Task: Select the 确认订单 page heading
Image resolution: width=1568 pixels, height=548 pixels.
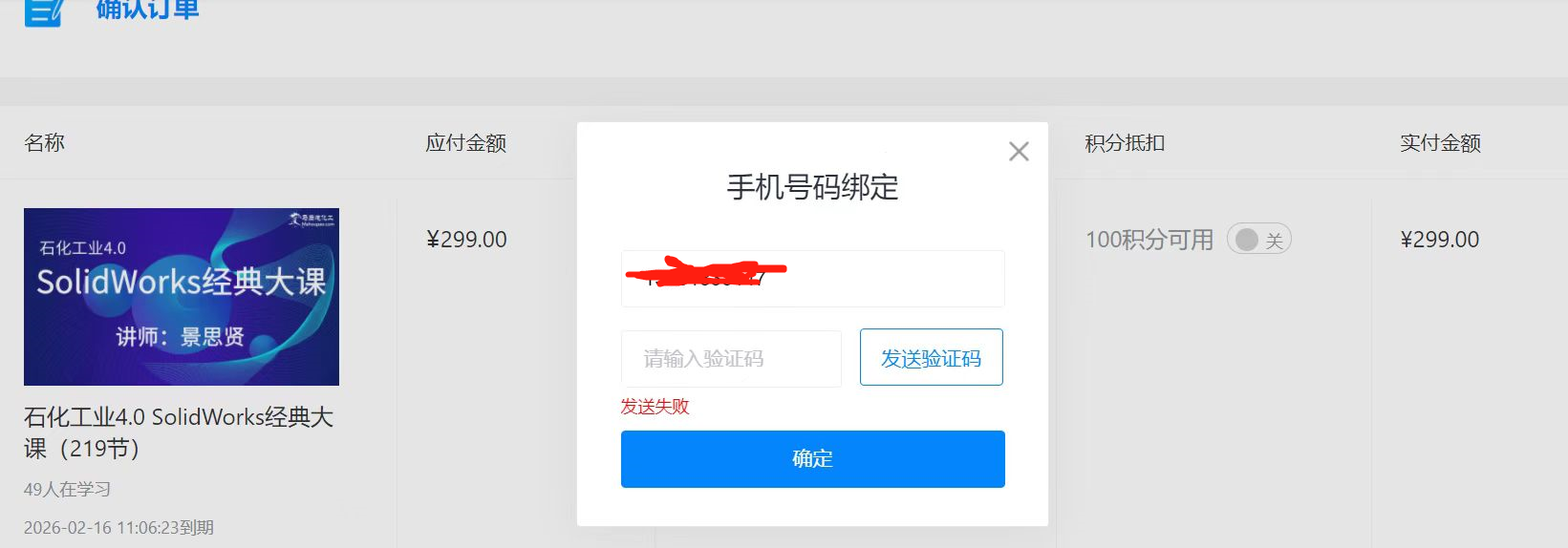Action: point(147,11)
